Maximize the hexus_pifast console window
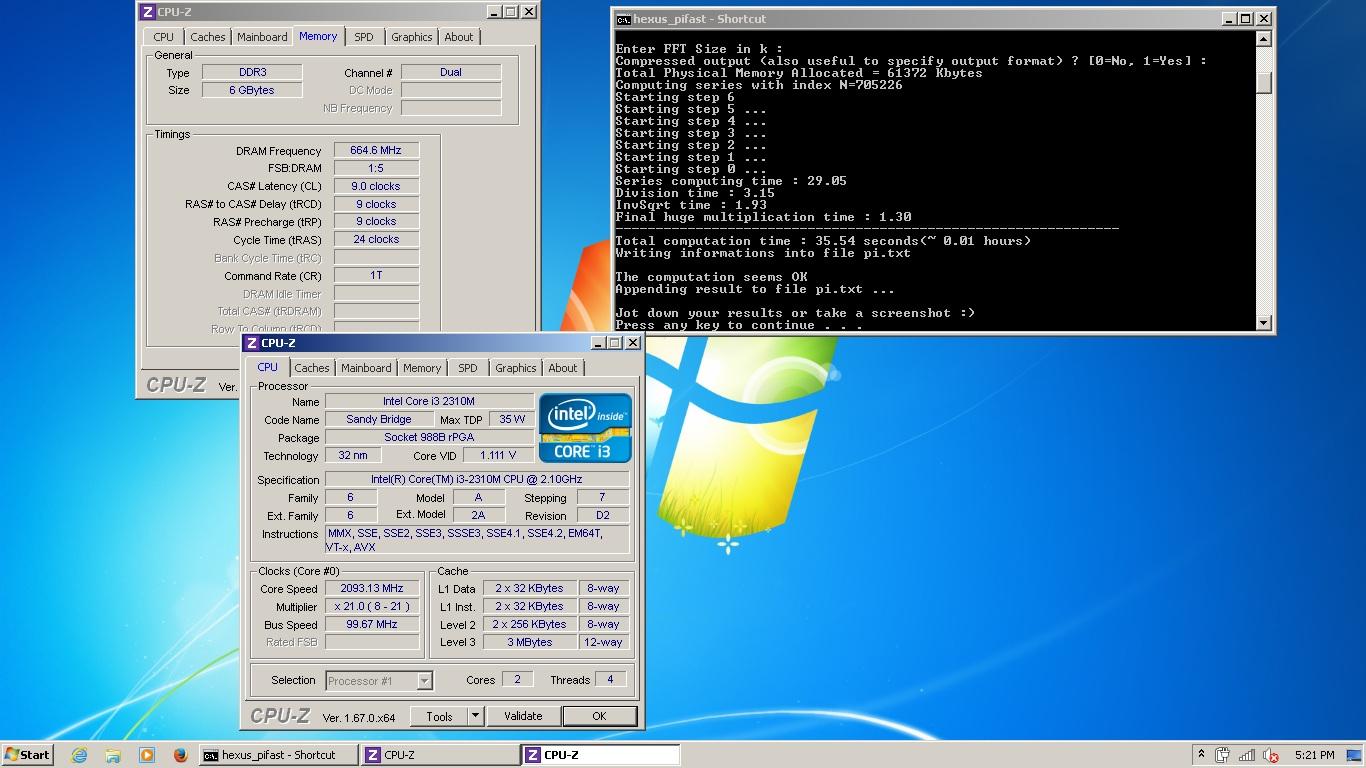1366x768 pixels. click(x=1246, y=19)
